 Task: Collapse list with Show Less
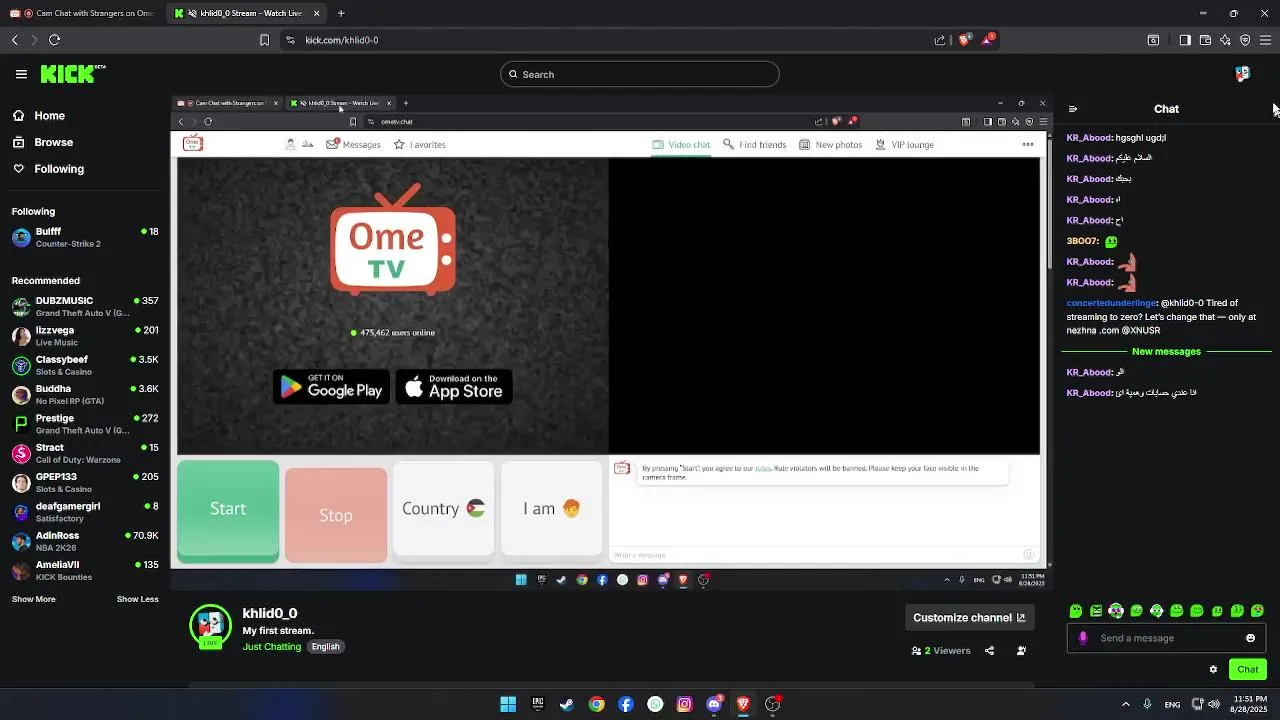pos(138,599)
